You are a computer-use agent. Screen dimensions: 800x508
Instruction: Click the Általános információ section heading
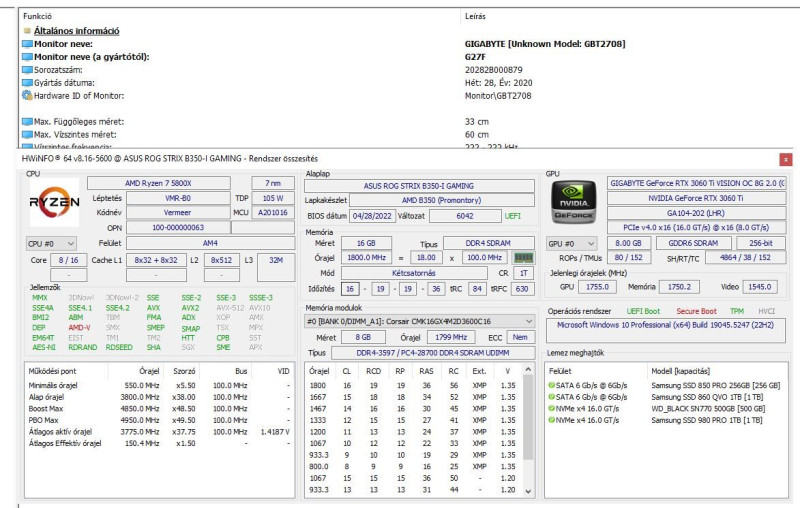click(77, 31)
